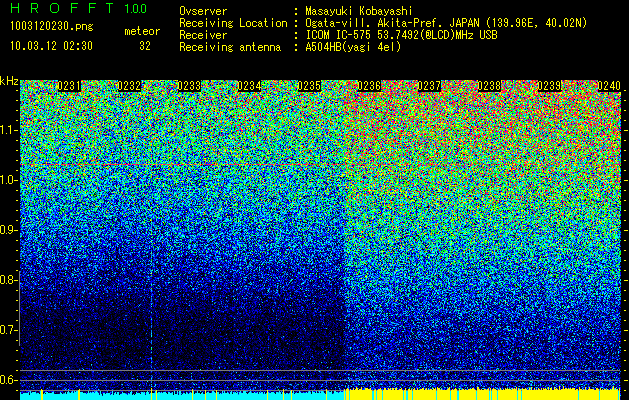This screenshot has height=400, width=629.
Task: Click the date stamp 10.03.12 02:30
Action: 51,46
